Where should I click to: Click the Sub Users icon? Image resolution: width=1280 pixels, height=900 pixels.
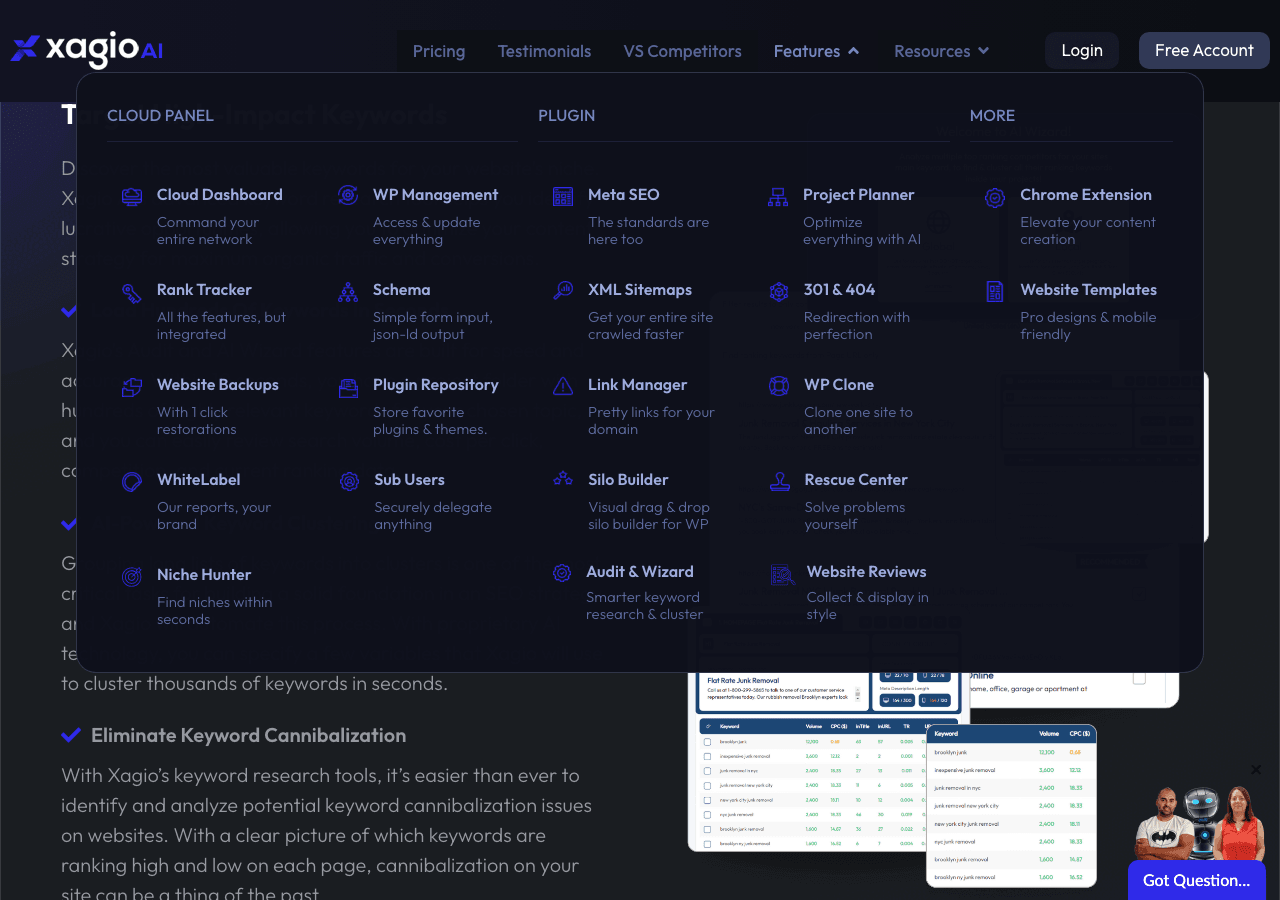(349, 482)
